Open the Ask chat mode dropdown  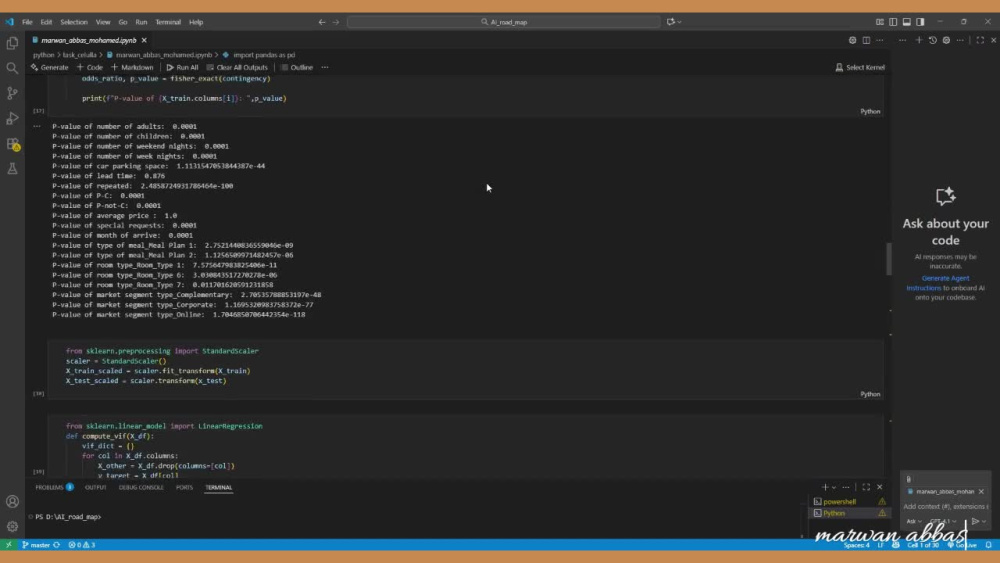[914, 522]
